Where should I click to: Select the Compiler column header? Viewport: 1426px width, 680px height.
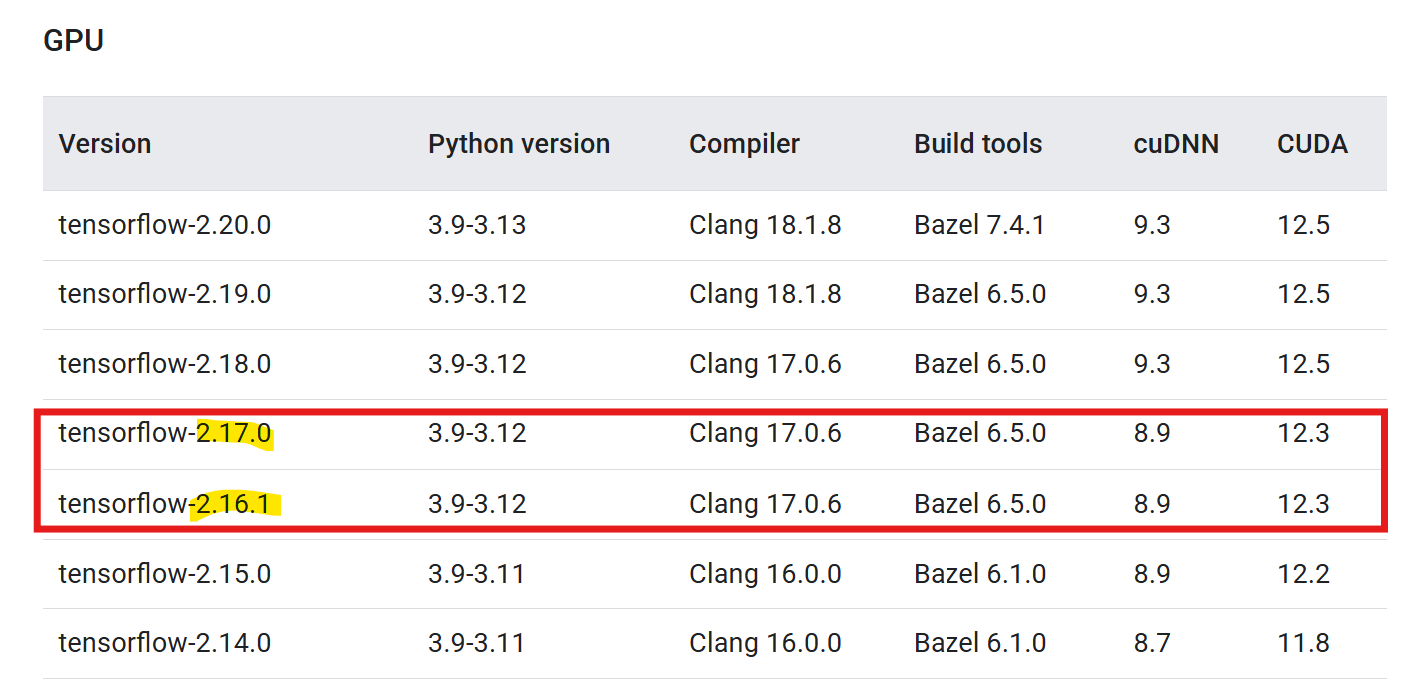click(x=744, y=144)
